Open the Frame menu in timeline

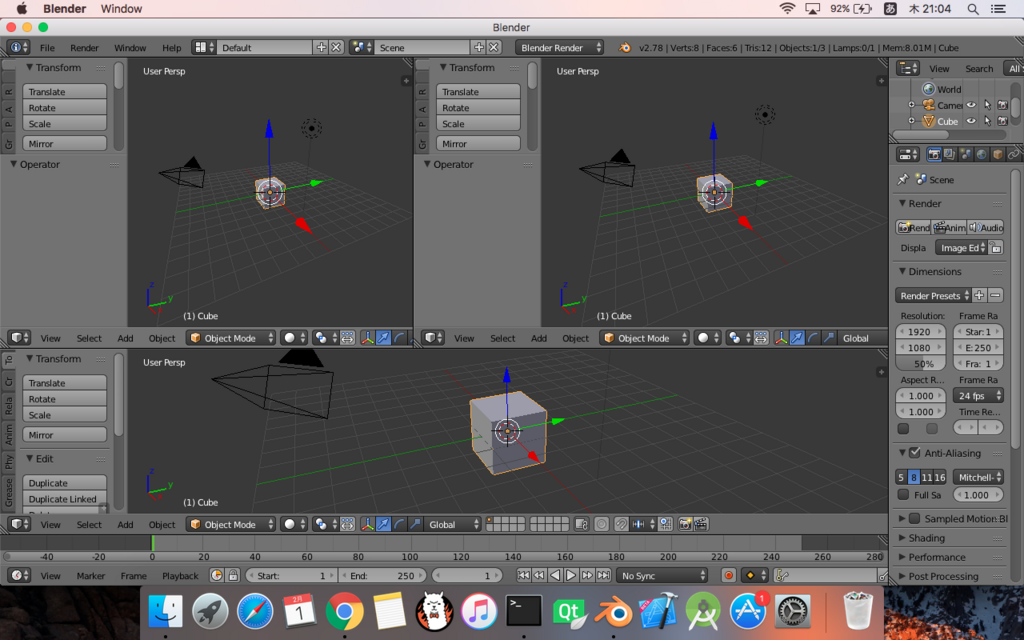(133, 575)
